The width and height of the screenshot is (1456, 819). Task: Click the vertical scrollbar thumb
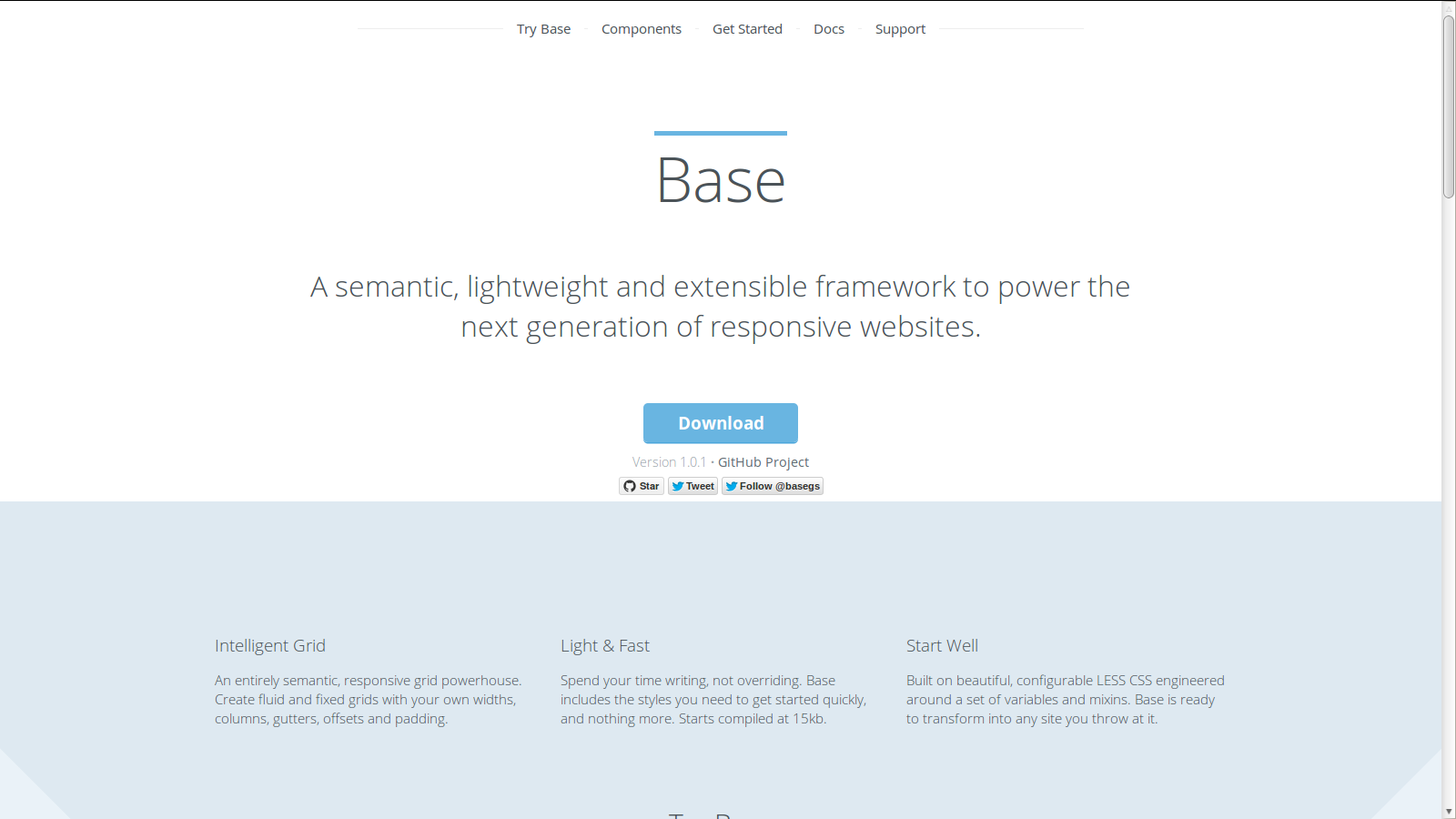[x=1449, y=106]
